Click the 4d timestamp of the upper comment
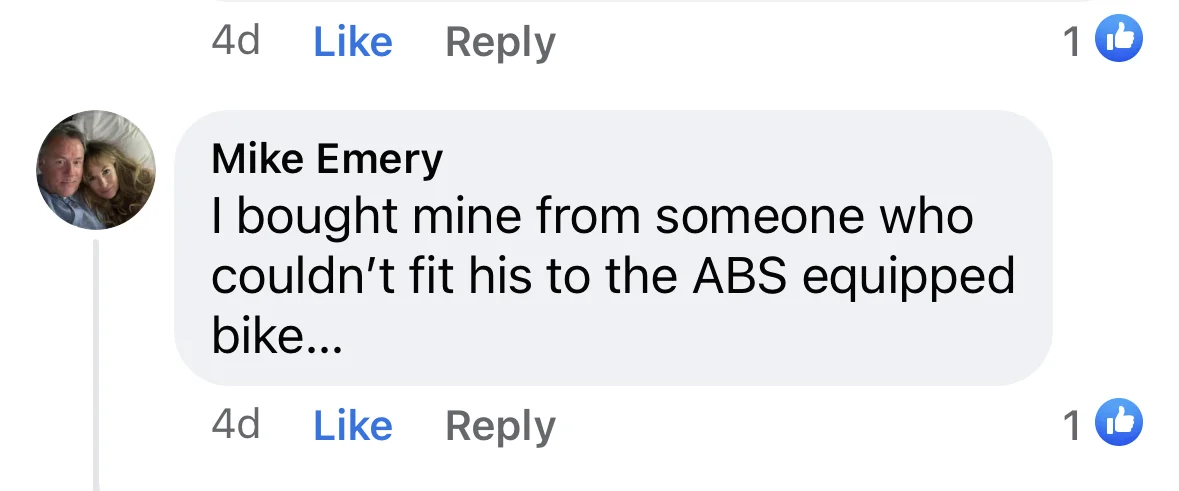The height and width of the screenshot is (491, 1179). coord(236,41)
